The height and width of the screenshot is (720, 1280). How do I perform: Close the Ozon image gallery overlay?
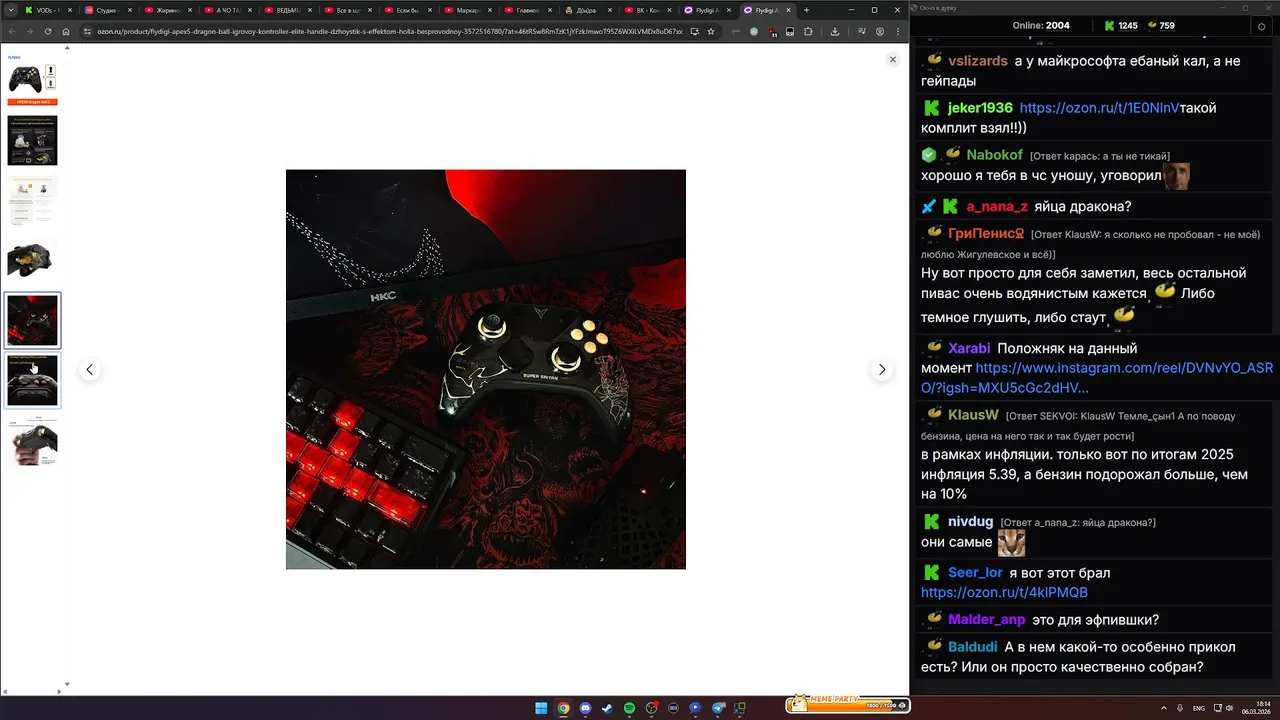coord(893,60)
